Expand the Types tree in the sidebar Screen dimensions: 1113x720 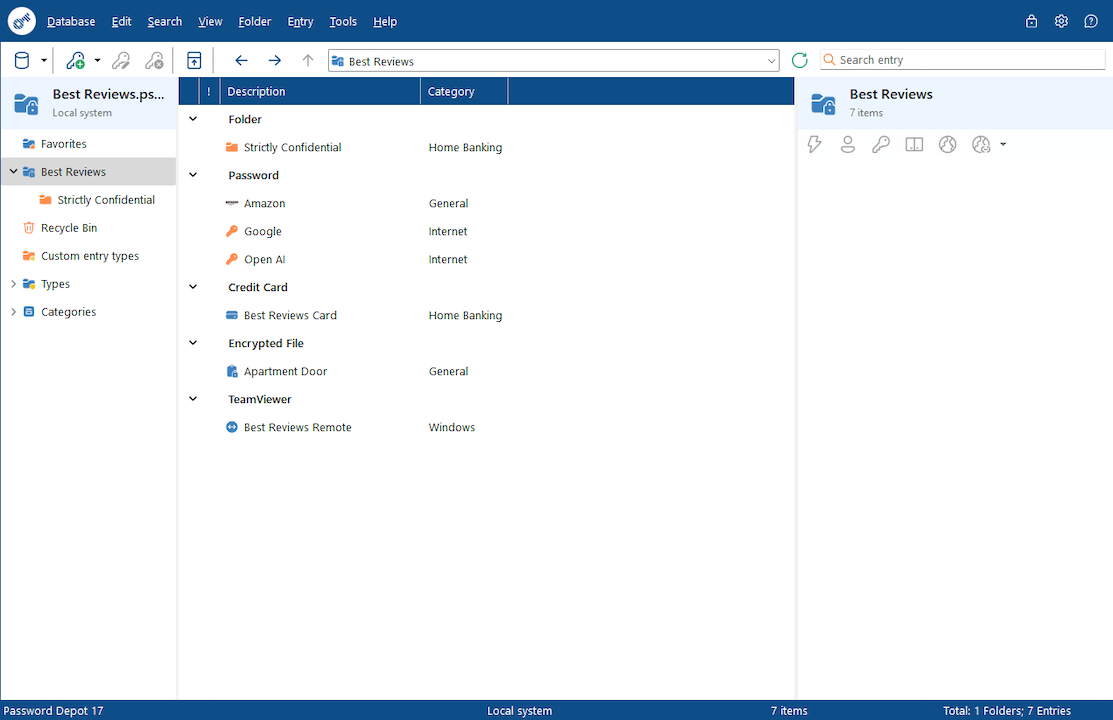coord(13,283)
